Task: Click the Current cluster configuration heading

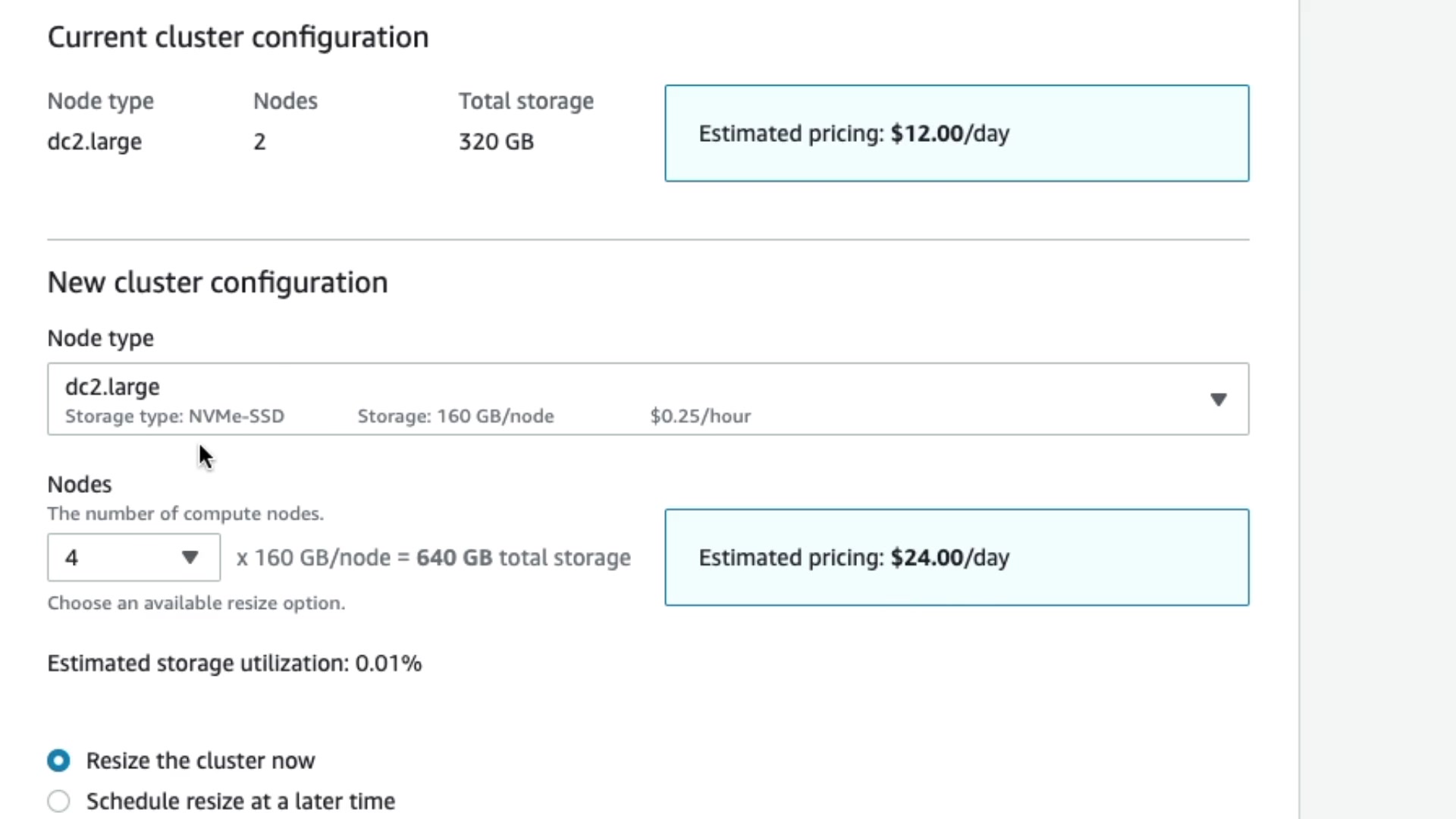Action: 237,37
